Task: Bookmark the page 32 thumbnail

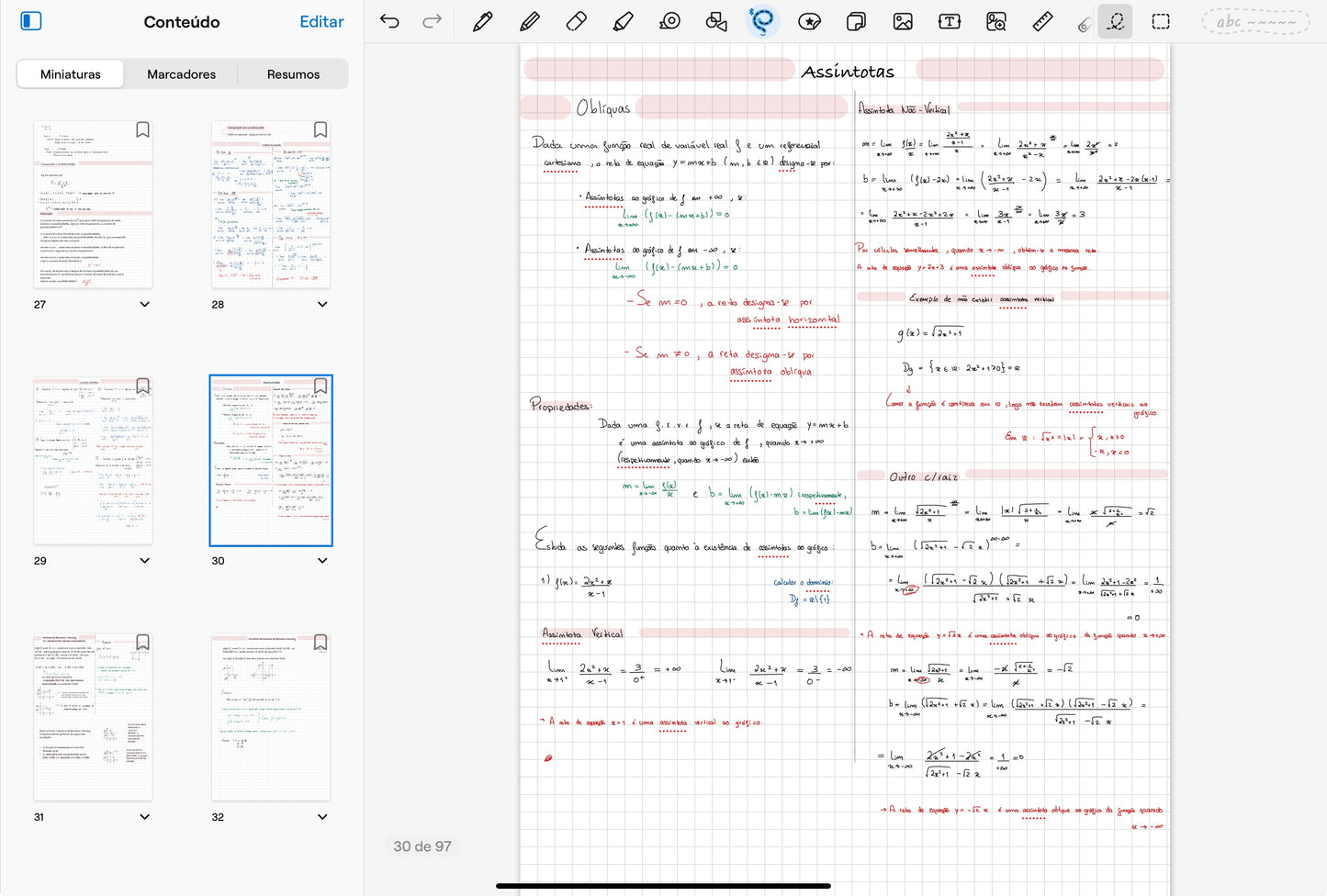Action: point(321,643)
